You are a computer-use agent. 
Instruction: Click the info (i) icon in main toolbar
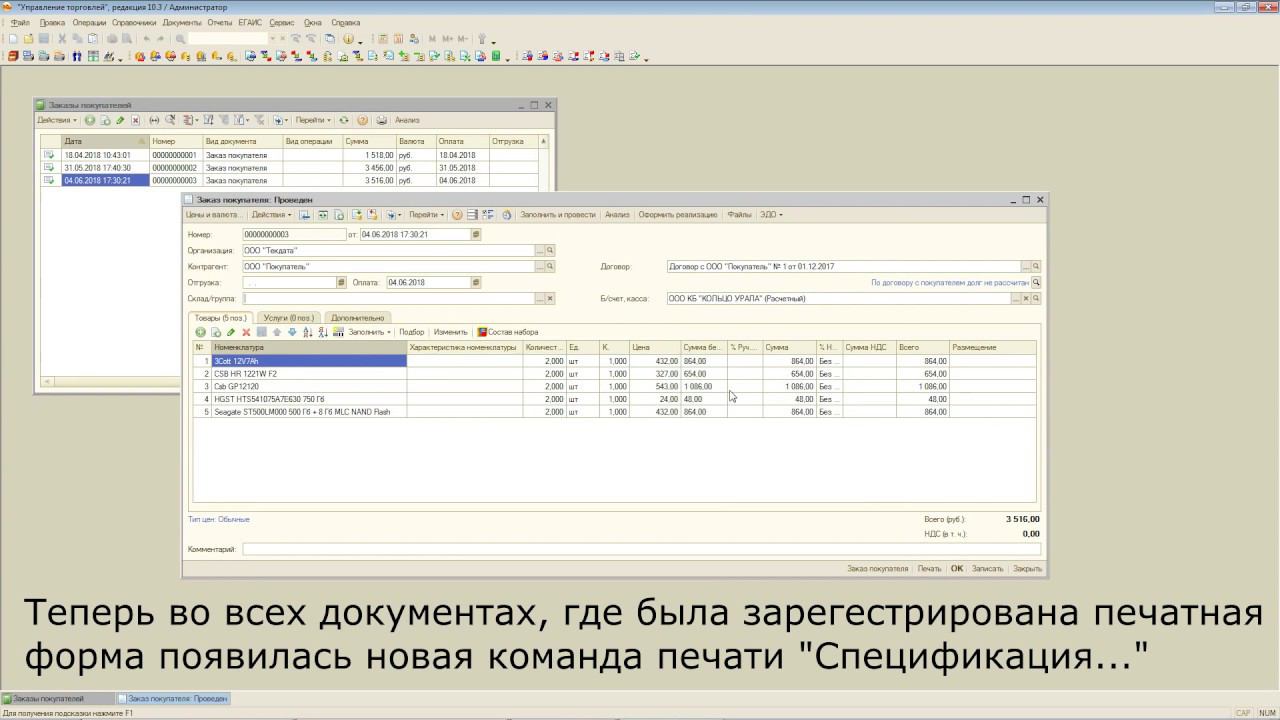pos(347,39)
